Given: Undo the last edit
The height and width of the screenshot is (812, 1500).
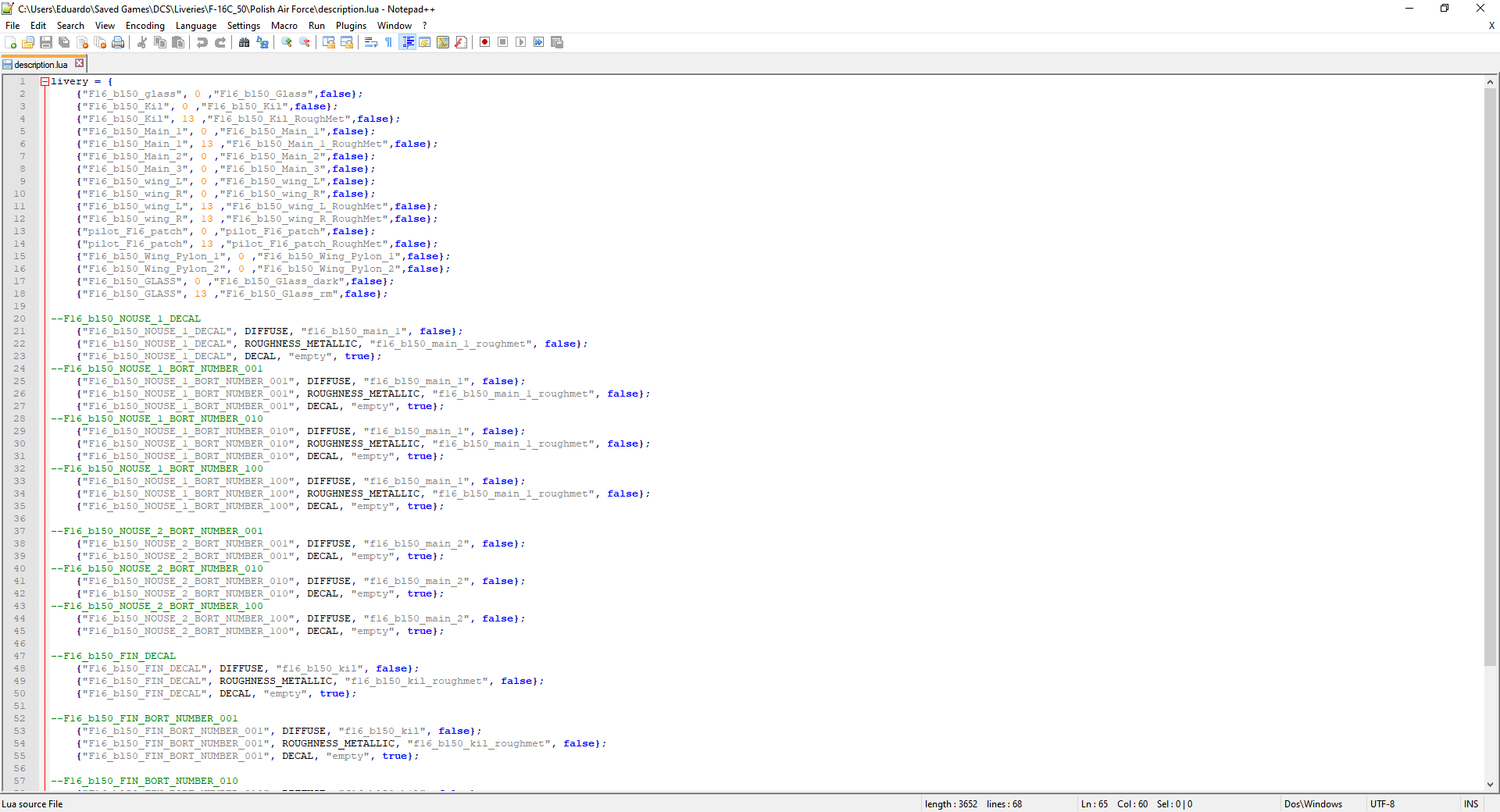Looking at the screenshot, I should (x=202, y=42).
